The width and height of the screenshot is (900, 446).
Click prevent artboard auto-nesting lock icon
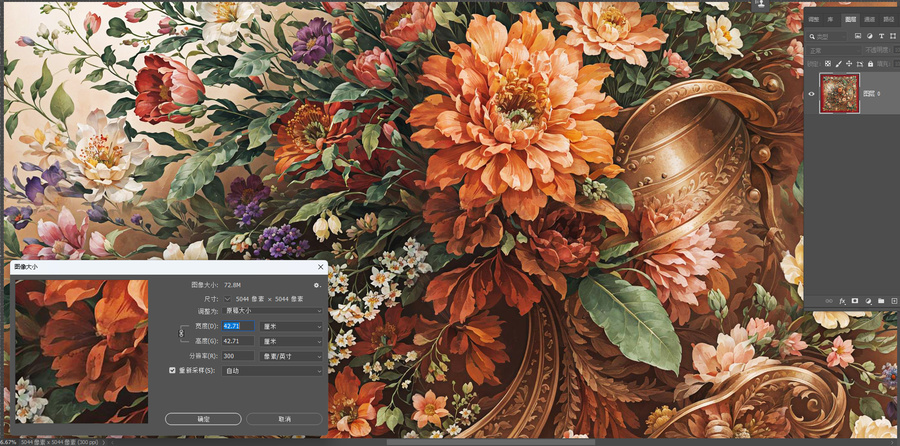[x=860, y=64]
